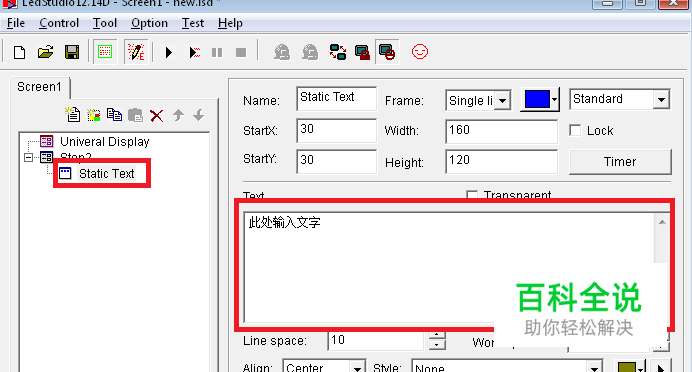Click the Timer button
The height and width of the screenshot is (372, 692).
tap(620, 162)
